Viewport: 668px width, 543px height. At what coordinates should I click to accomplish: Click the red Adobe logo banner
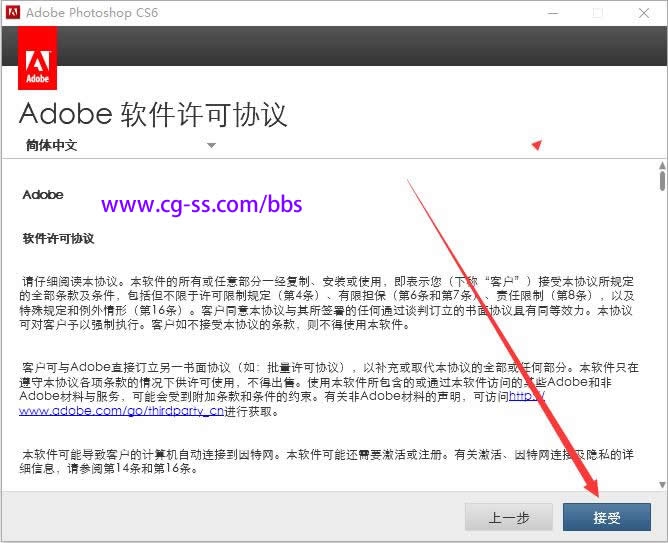(37, 58)
